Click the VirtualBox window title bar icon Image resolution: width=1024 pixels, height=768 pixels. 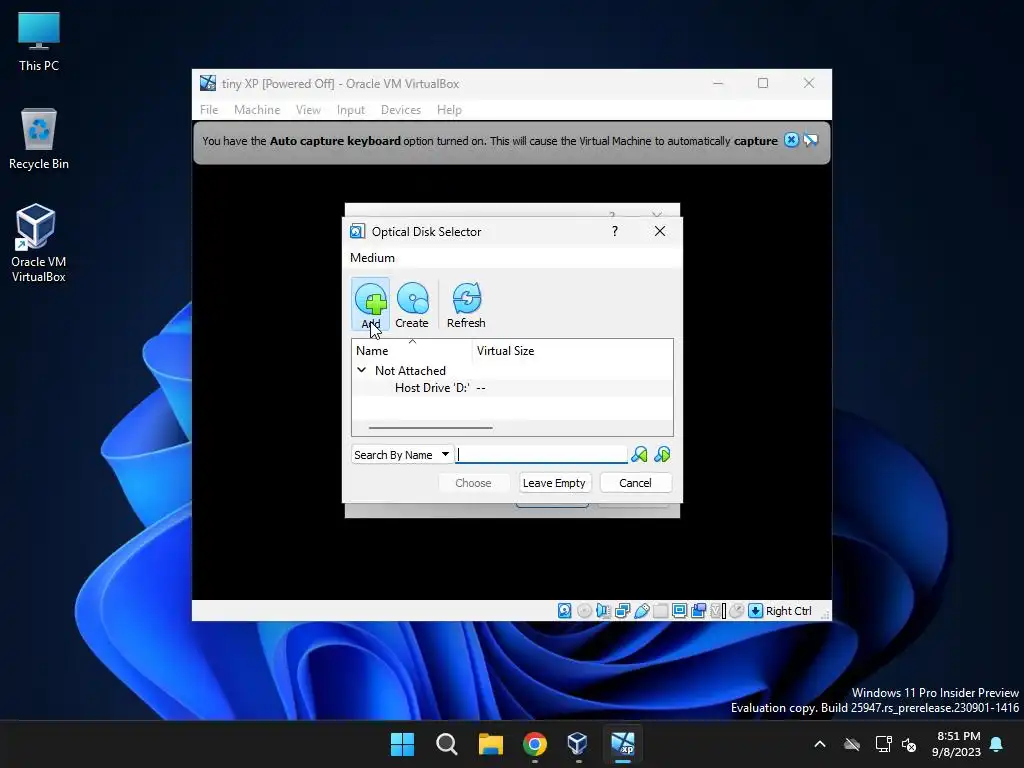[208, 83]
